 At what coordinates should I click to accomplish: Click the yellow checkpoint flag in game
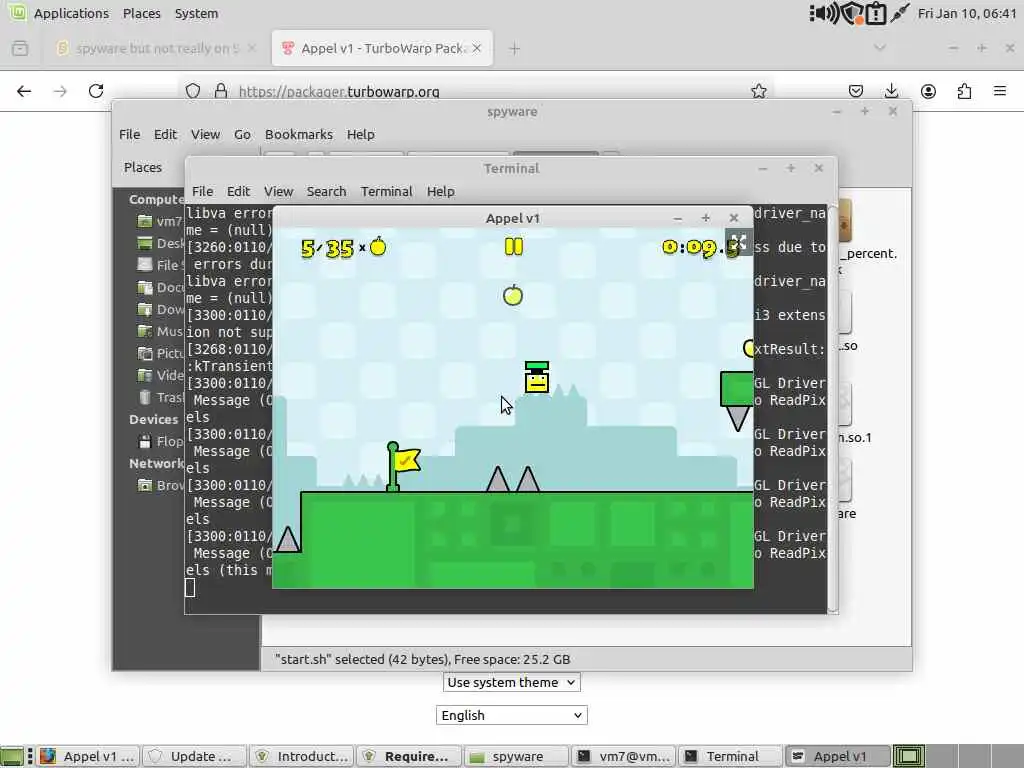click(x=403, y=466)
